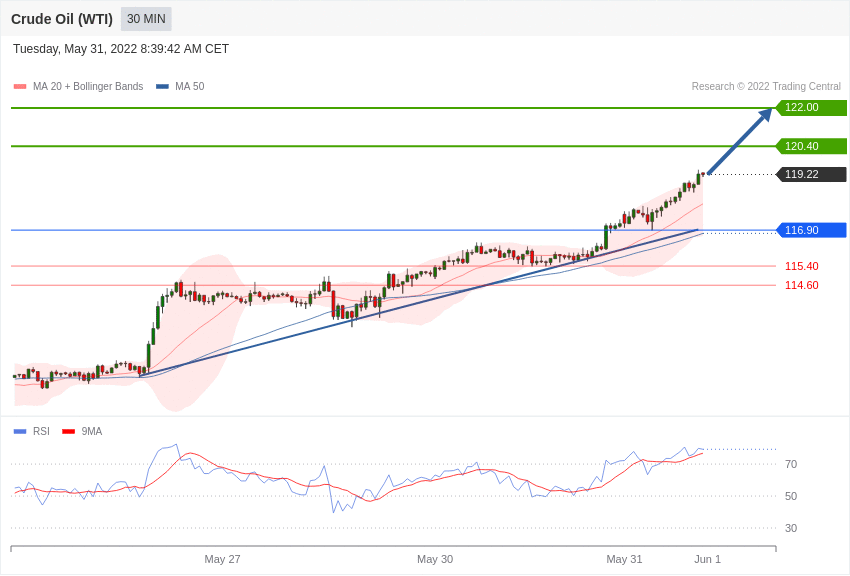Click the pink MA 20 Bollinger legend swatch

20,87
